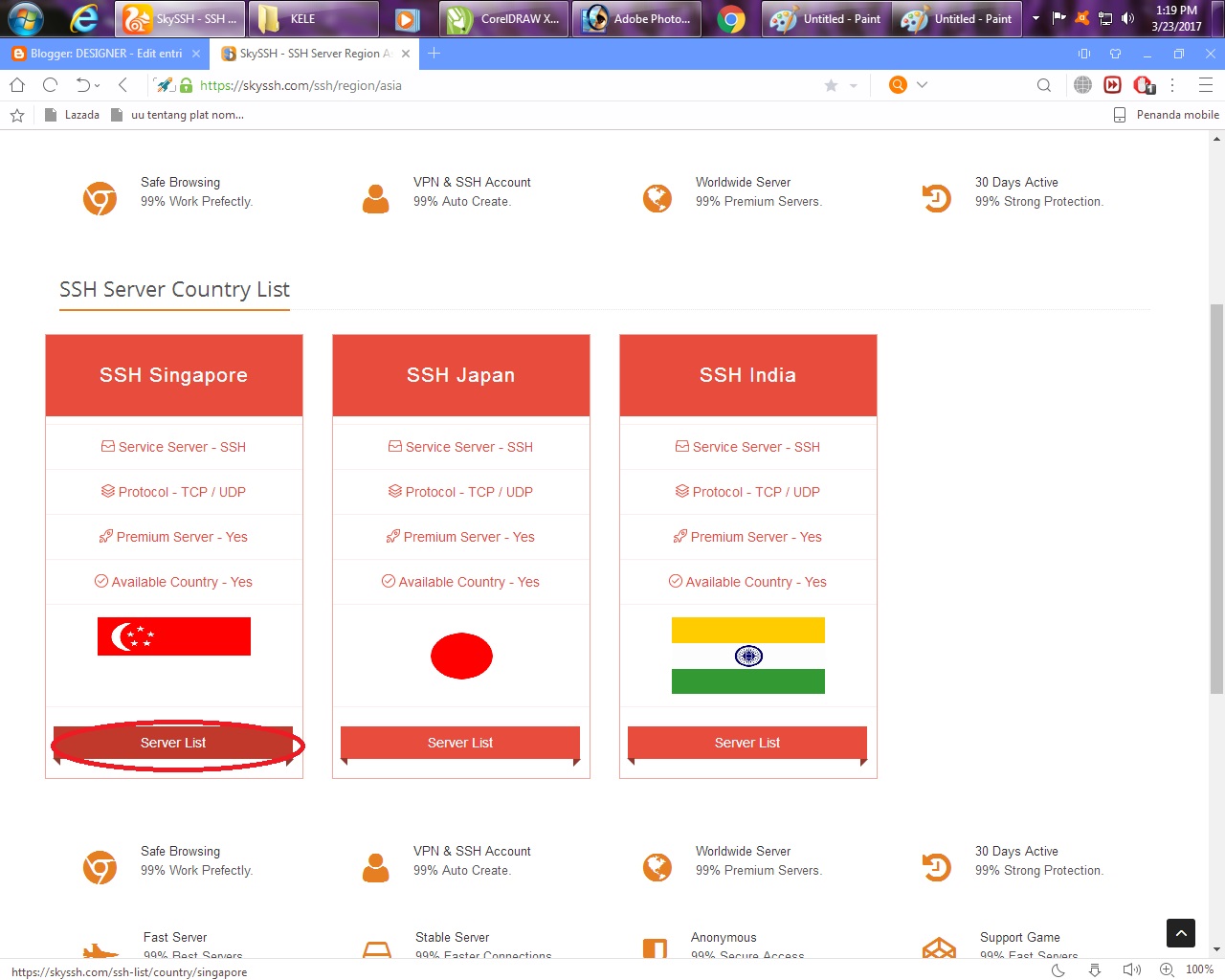This screenshot has height=980, width=1225.
Task: Click the Home icon in the toolbar
Action: pos(15,85)
